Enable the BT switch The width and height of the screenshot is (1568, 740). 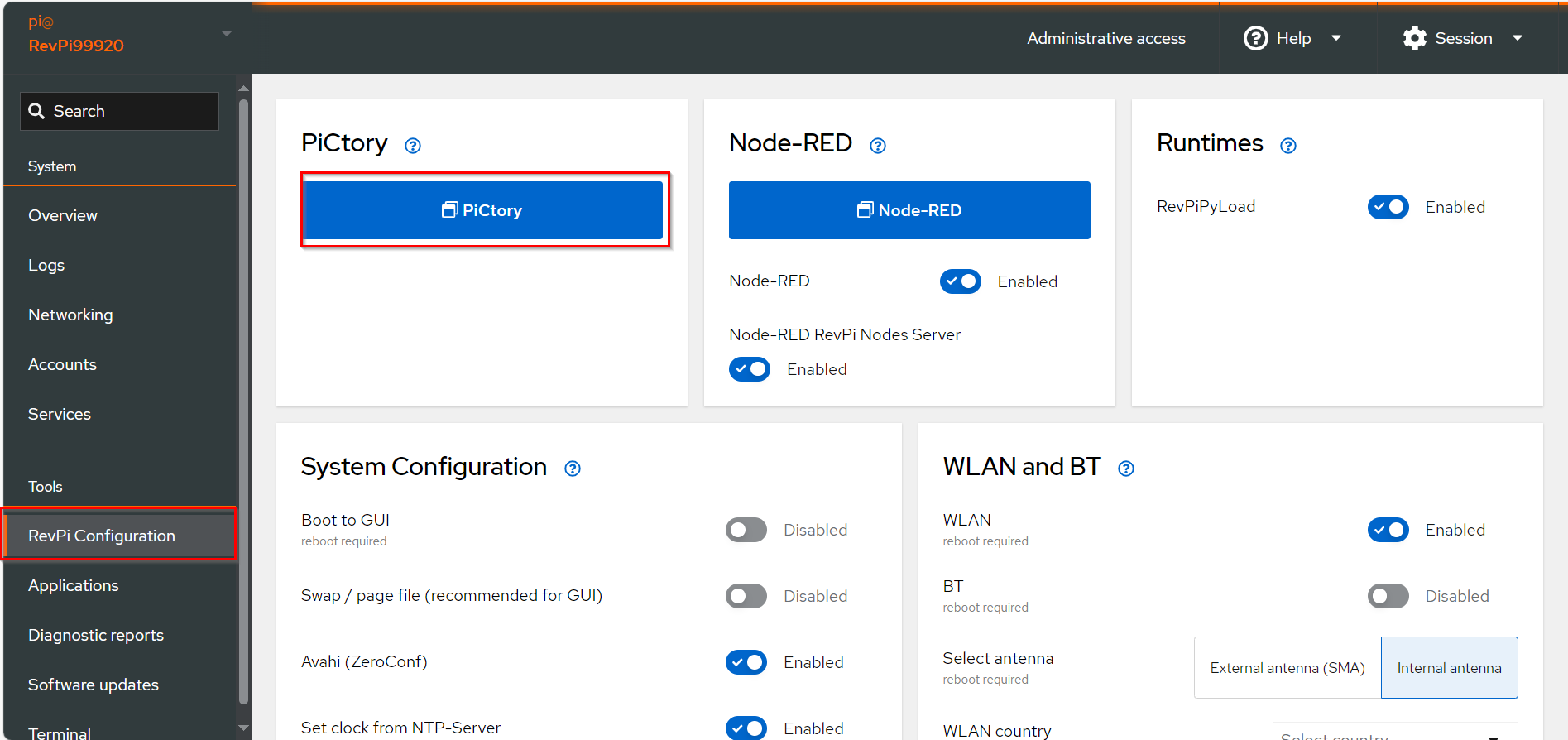(x=1388, y=596)
